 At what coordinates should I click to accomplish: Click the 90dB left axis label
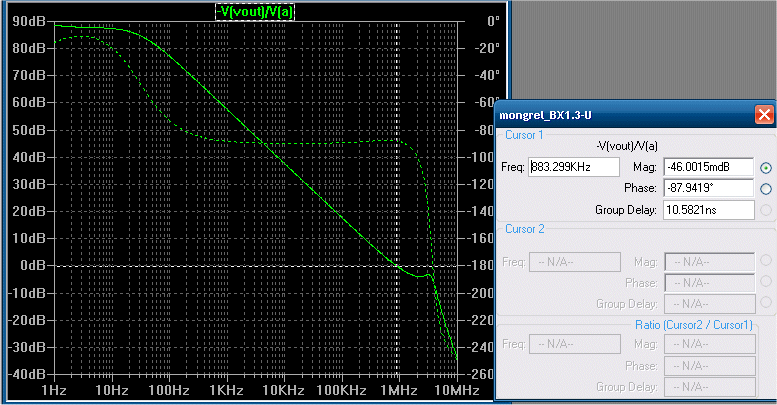(x=29, y=21)
